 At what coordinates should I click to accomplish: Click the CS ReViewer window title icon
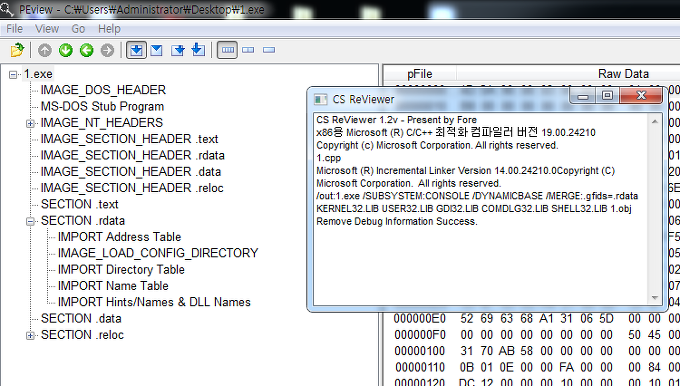click(x=320, y=99)
